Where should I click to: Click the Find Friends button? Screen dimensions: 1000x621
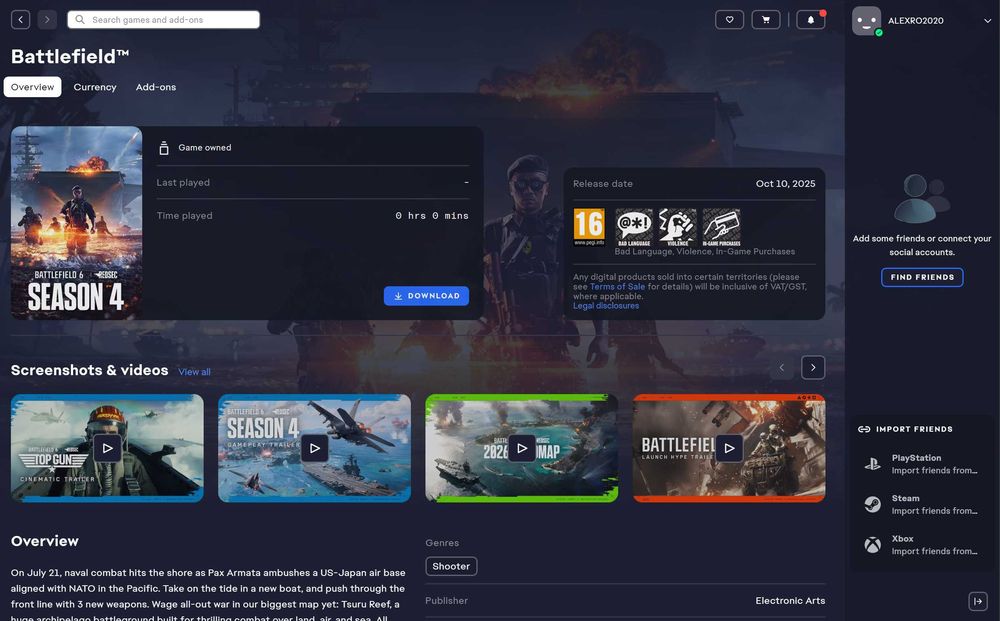pyautogui.click(x=922, y=277)
